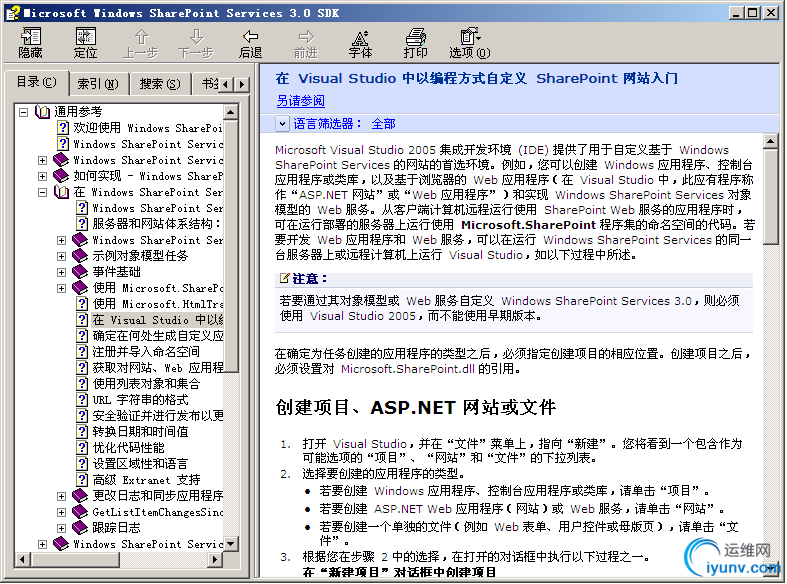Collapse the 通用参考 root node
This screenshot has width=787, height=584.
point(23,112)
